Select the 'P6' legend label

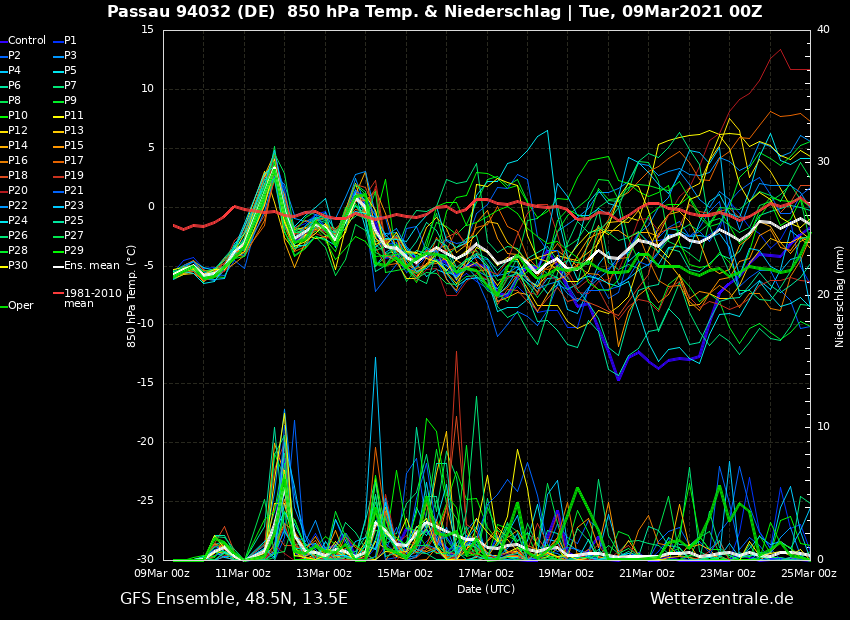point(14,86)
